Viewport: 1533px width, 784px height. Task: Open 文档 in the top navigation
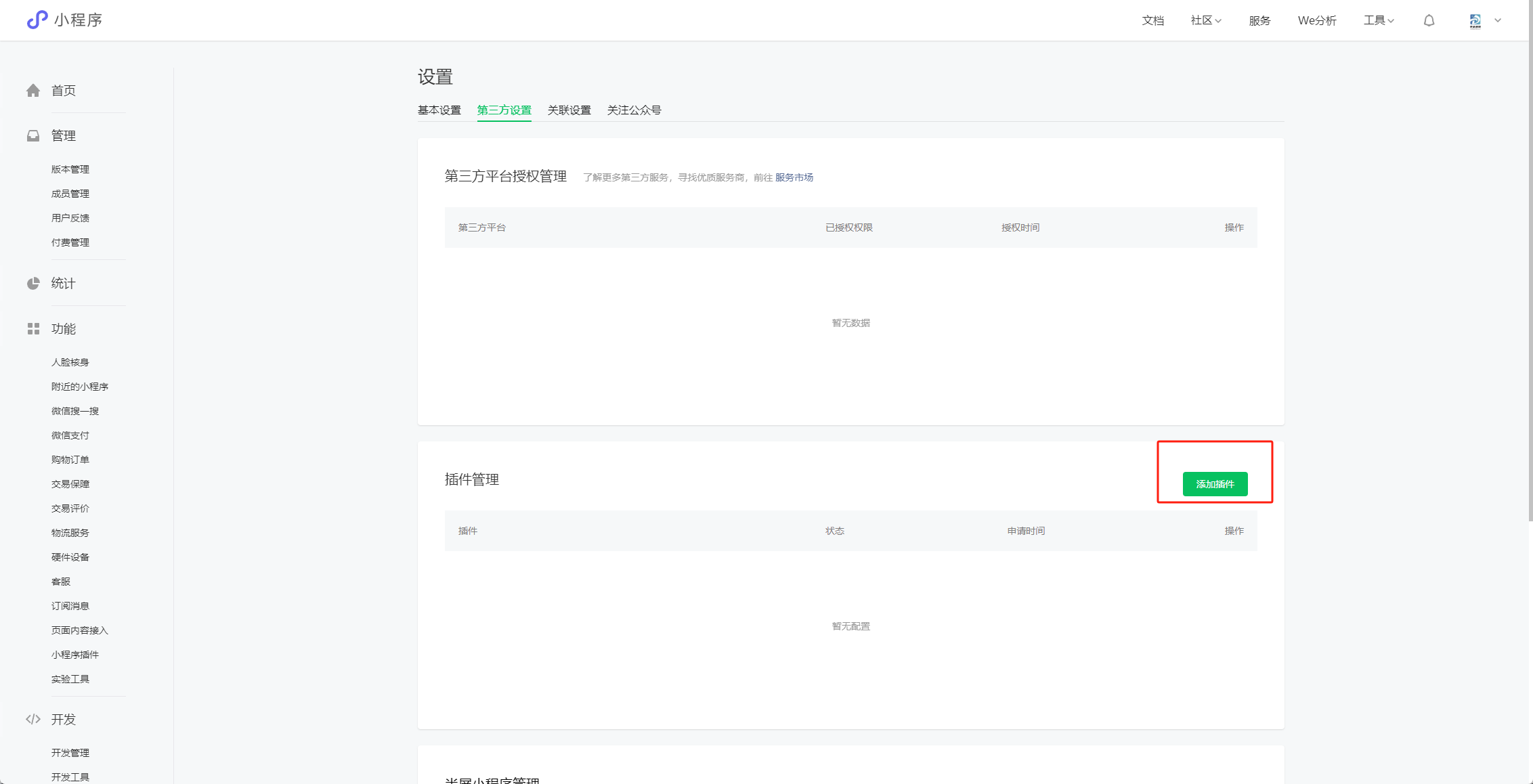[1152, 20]
